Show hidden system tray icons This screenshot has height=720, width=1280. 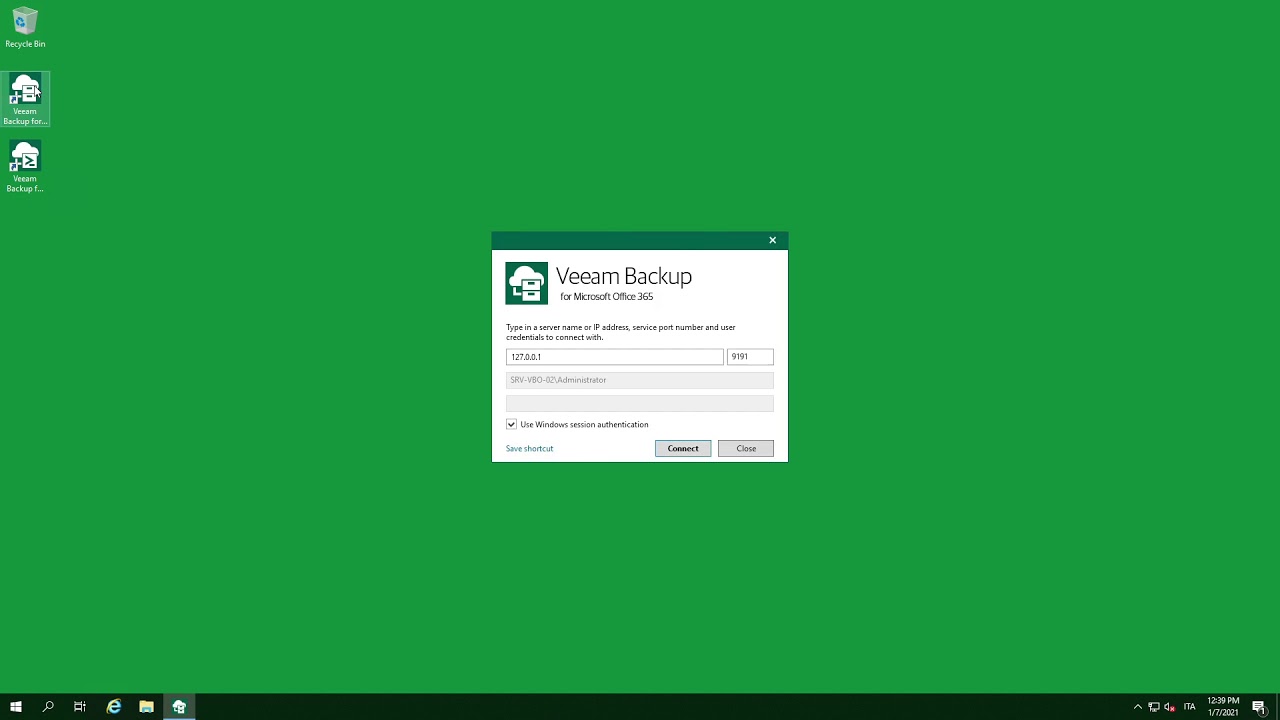(x=1137, y=707)
